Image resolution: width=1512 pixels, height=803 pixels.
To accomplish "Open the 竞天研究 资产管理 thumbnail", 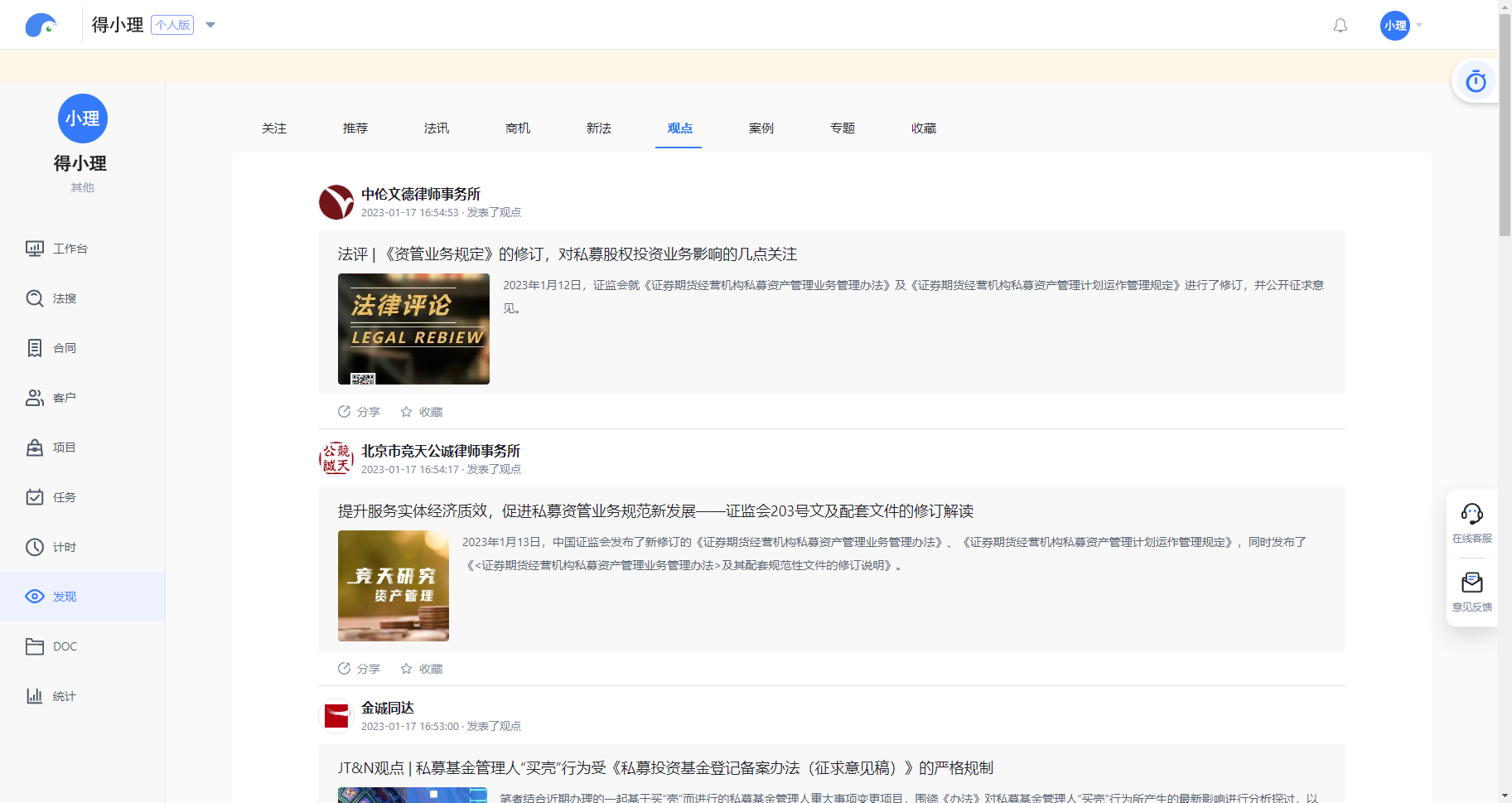I will [x=394, y=586].
